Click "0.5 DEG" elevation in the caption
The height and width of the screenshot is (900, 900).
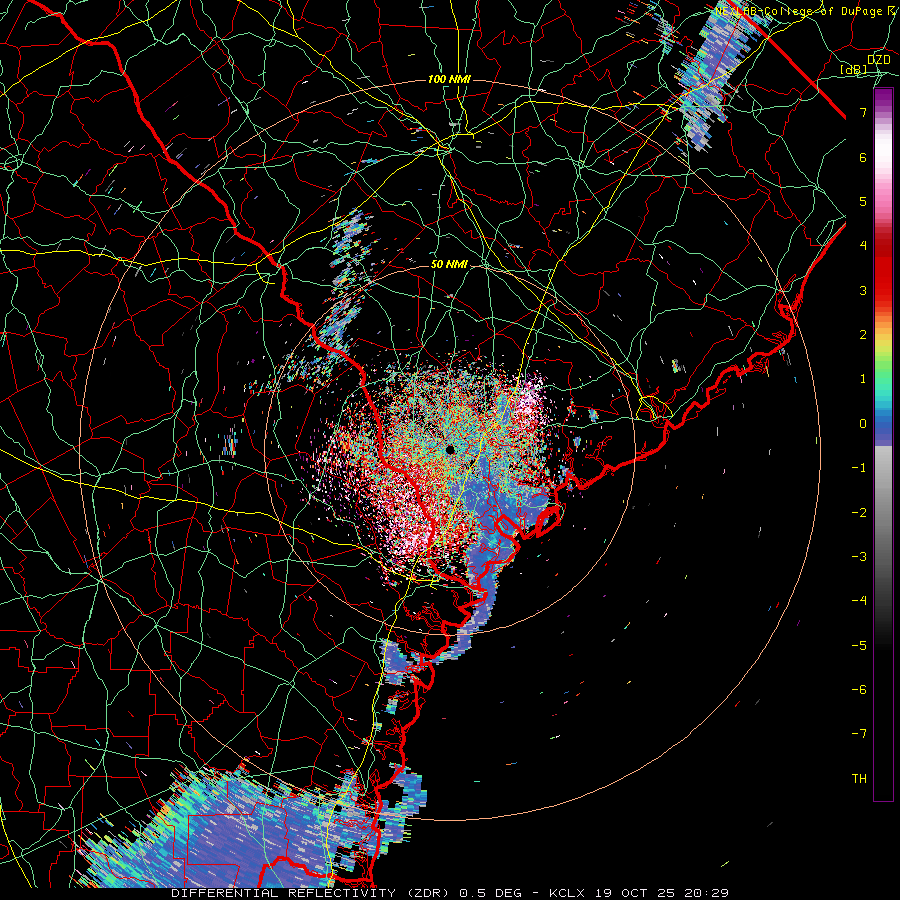pyautogui.click(x=491, y=893)
